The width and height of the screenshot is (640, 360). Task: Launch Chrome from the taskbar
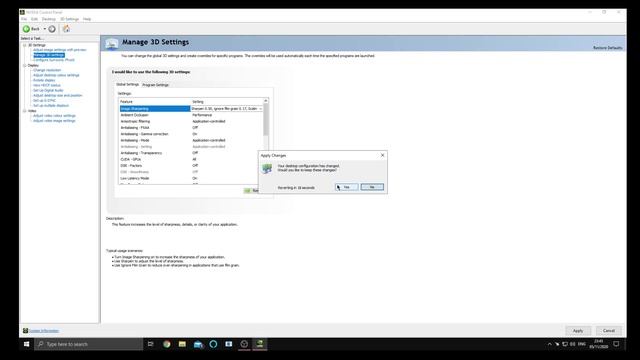167,344
